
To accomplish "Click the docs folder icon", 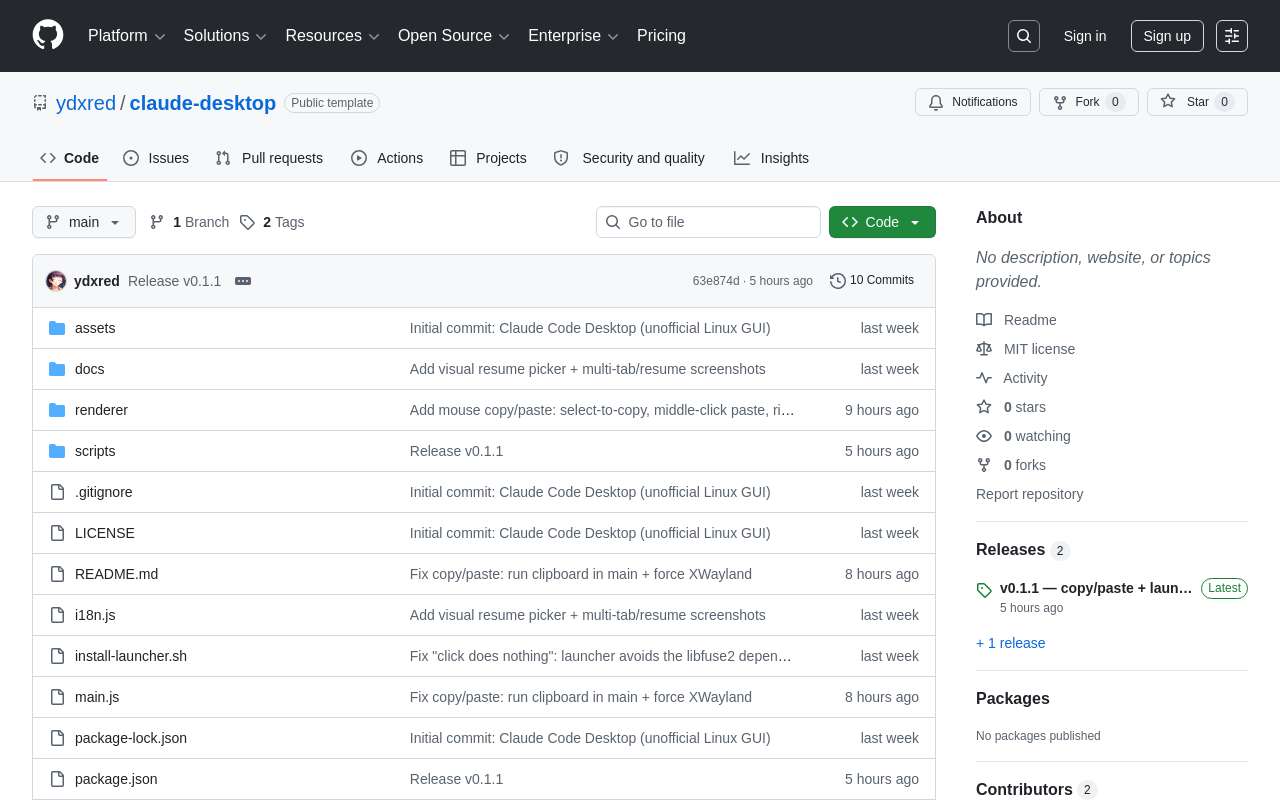I will pos(57,369).
